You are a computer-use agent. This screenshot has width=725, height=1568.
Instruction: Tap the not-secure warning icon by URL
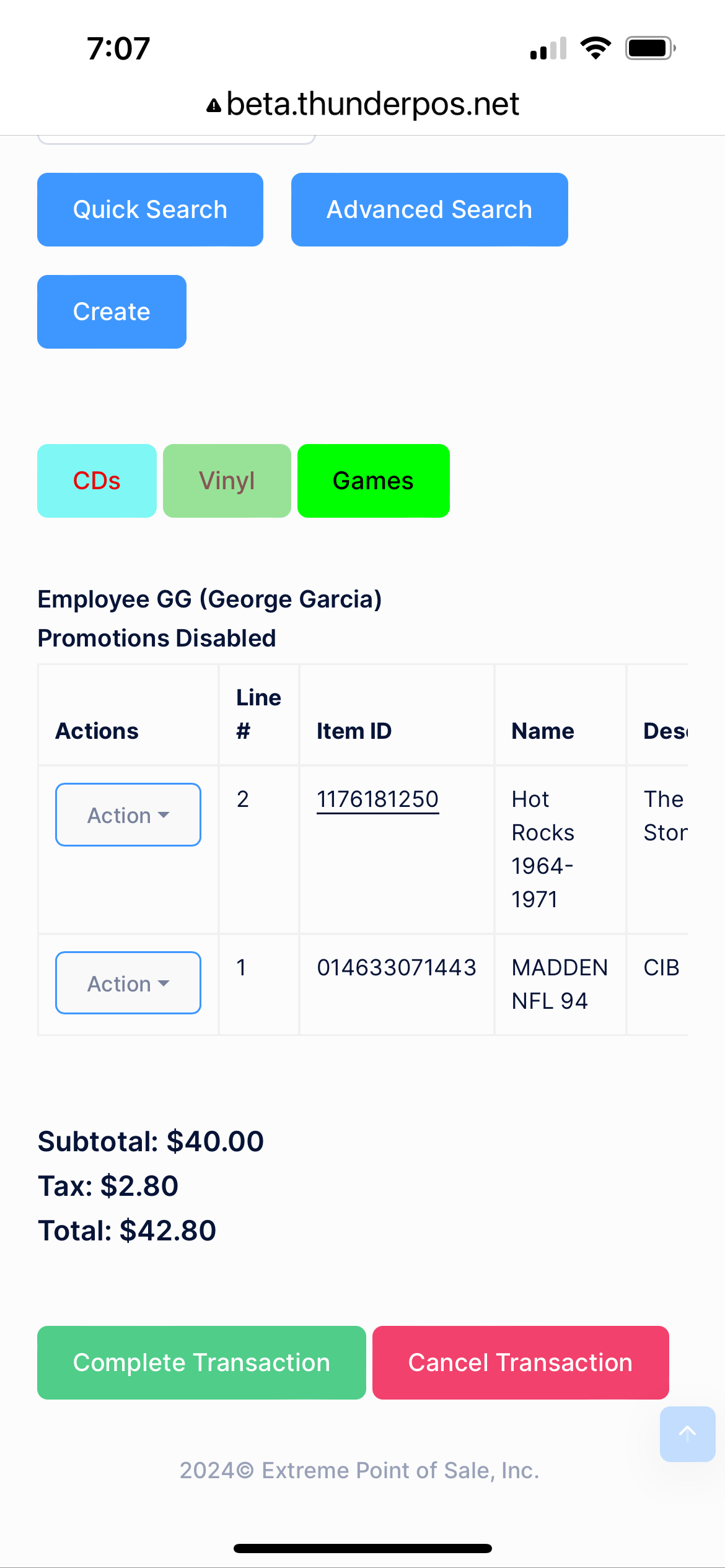[214, 106]
